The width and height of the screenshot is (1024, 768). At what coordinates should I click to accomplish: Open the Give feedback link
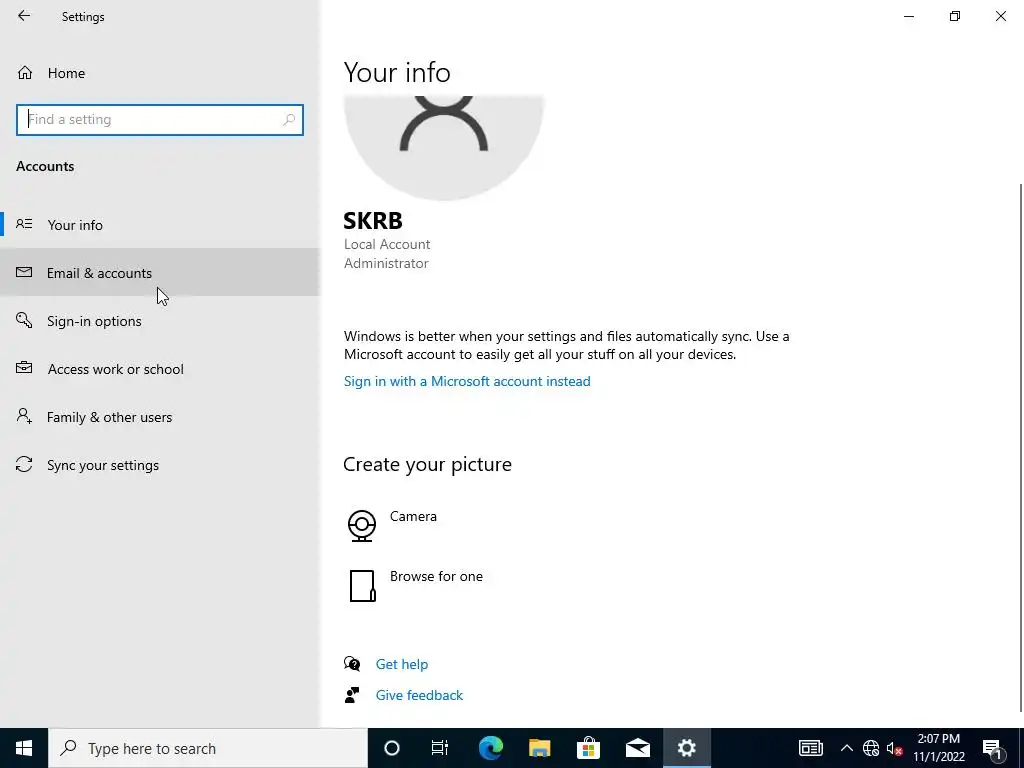(419, 695)
